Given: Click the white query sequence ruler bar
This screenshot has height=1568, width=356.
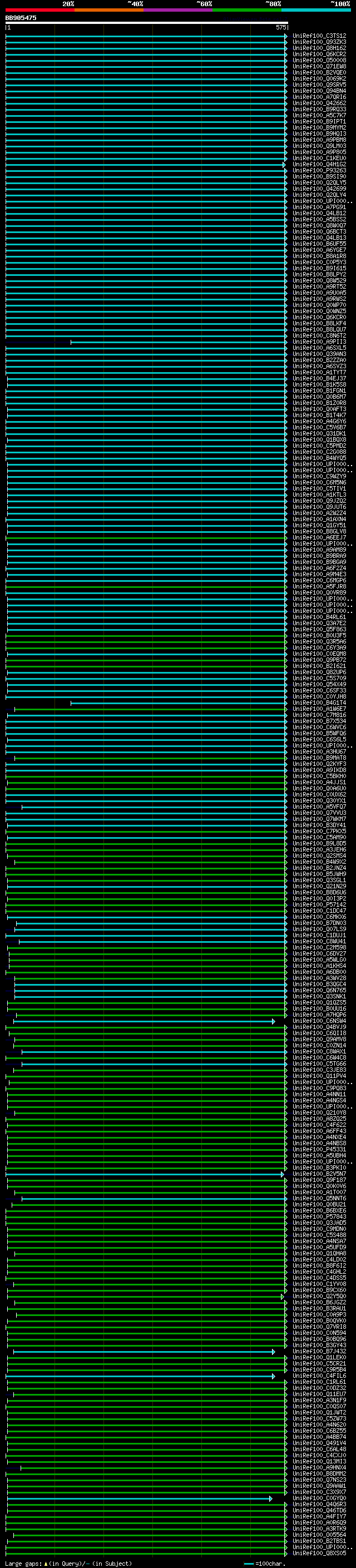Looking at the screenshot, I should click(x=147, y=22).
